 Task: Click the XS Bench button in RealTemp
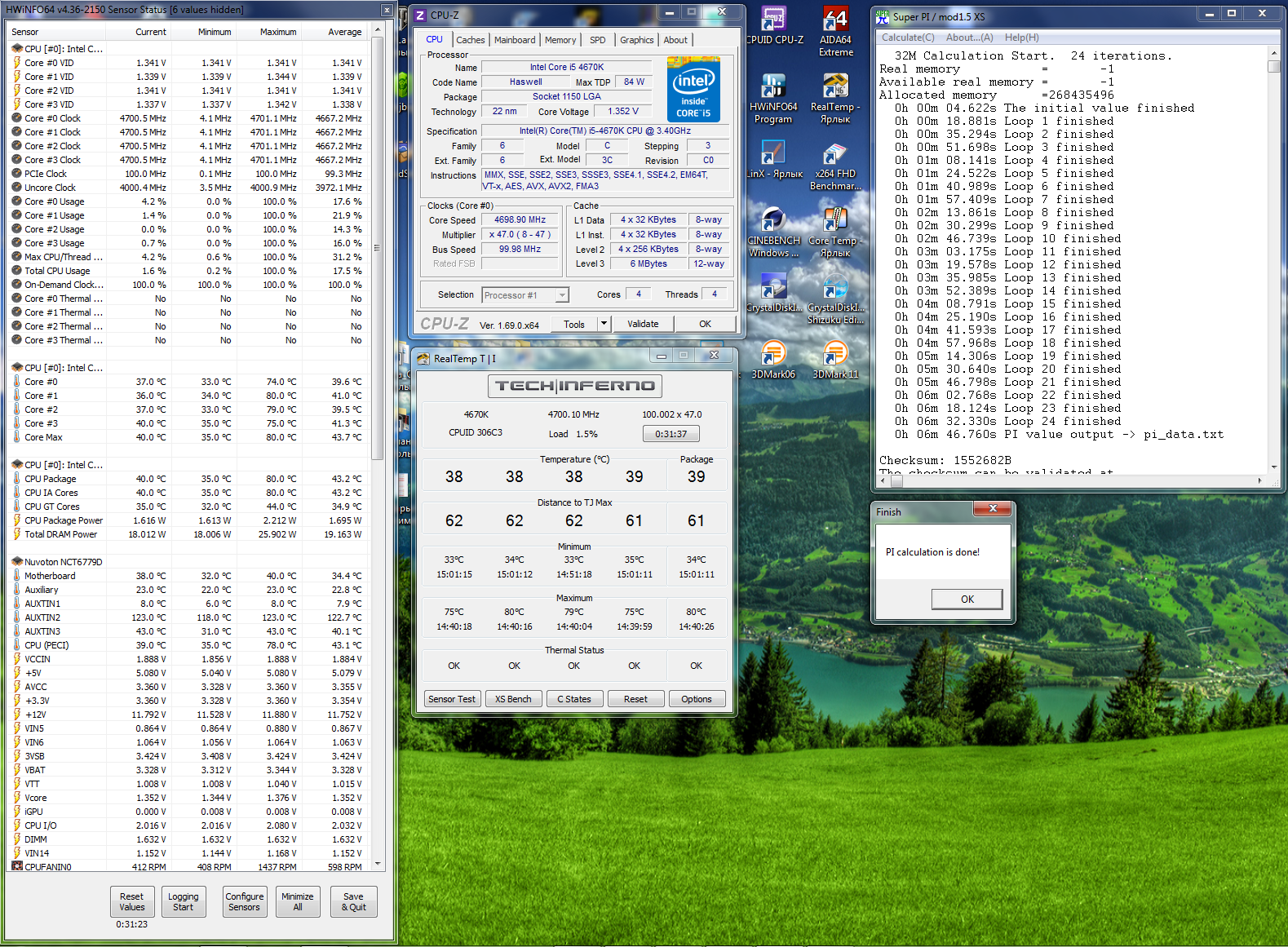pyautogui.click(x=513, y=699)
